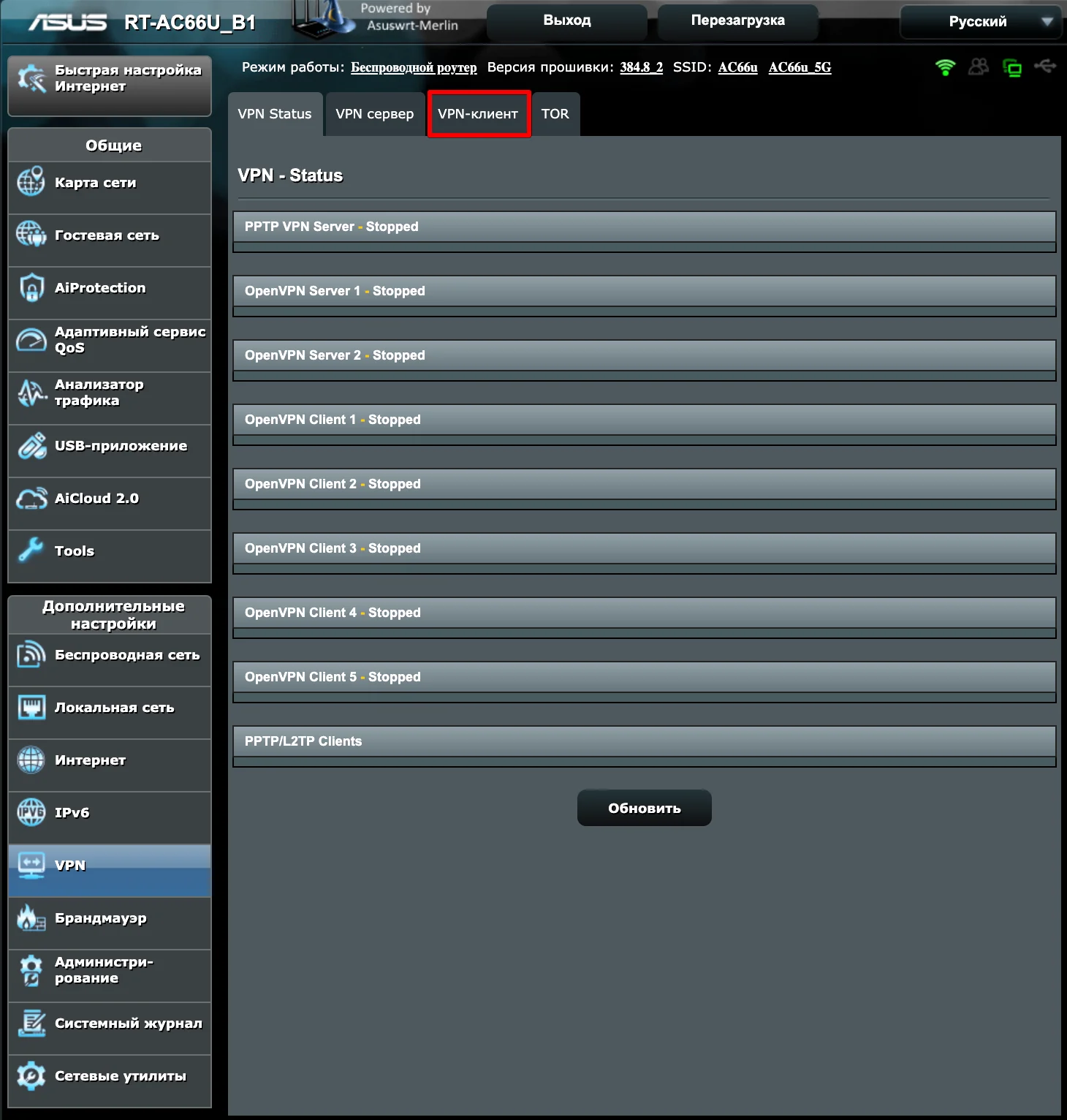The width and height of the screenshot is (1067, 1120).
Task: Click the connected clients status icon
Action: point(979,67)
